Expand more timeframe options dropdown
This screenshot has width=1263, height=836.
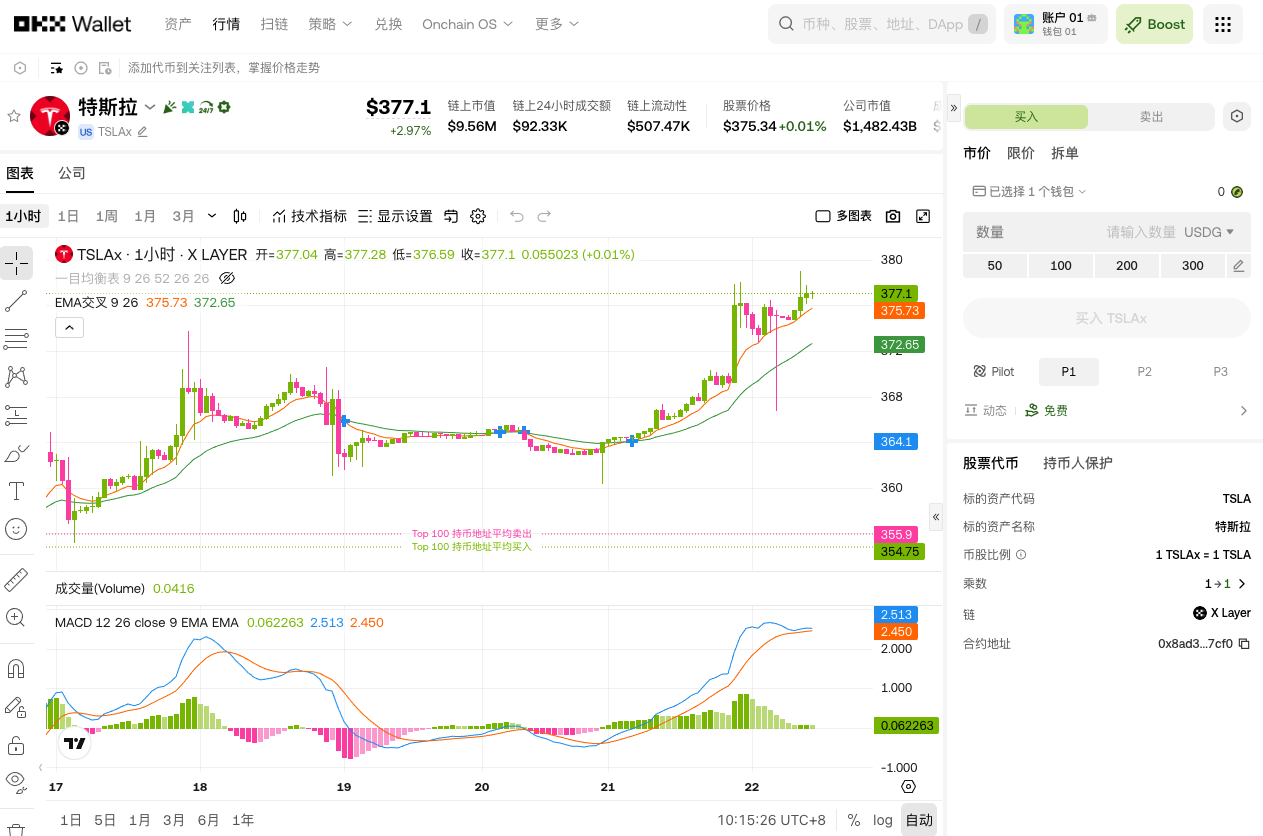coord(212,216)
